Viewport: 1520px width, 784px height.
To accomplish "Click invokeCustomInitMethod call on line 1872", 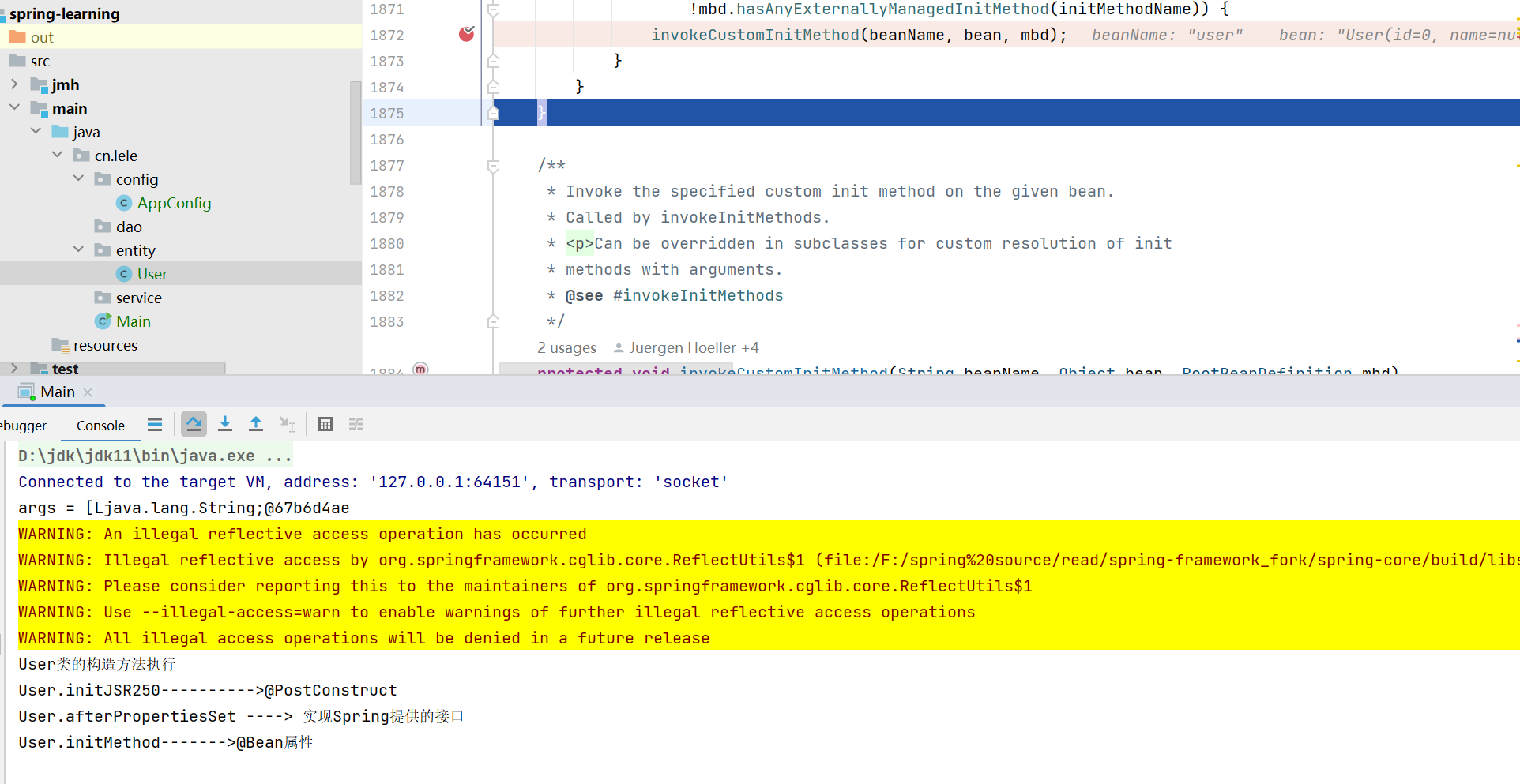I will [x=755, y=35].
